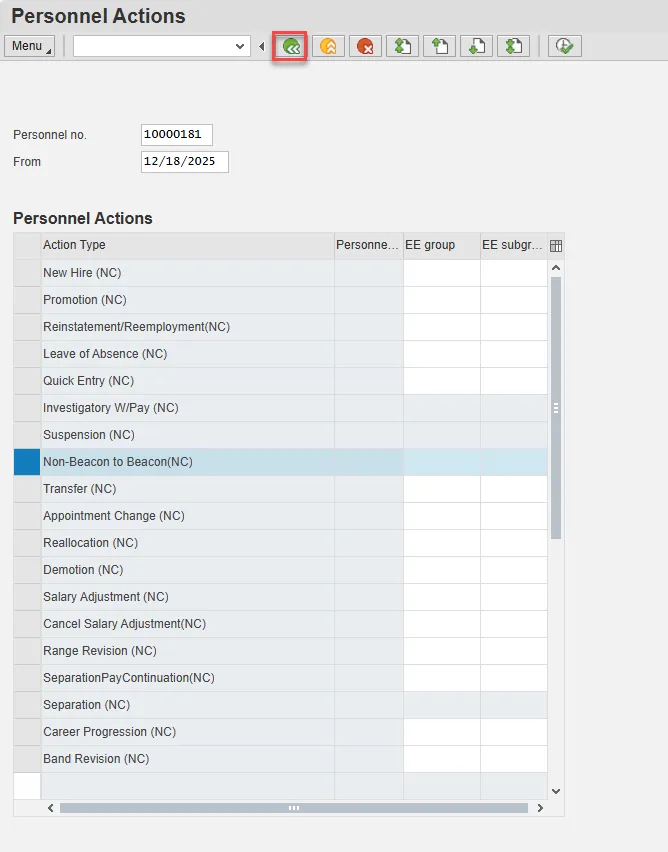This screenshot has height=852, width=668.
Task: Click the First Page icon
Action: coord(402,46)
